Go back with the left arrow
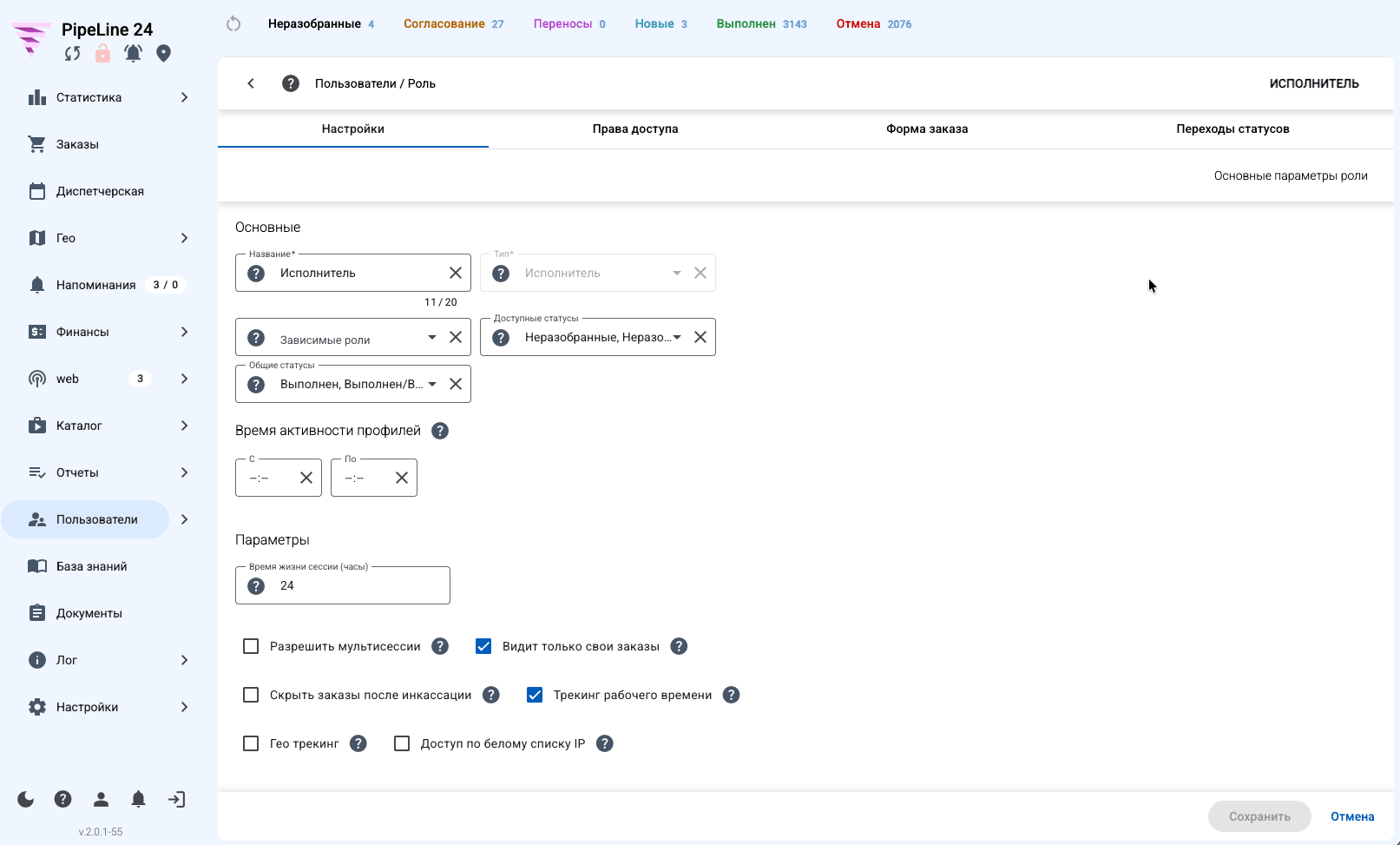The width and height of the screenshot is (1400, 845). 251,83
